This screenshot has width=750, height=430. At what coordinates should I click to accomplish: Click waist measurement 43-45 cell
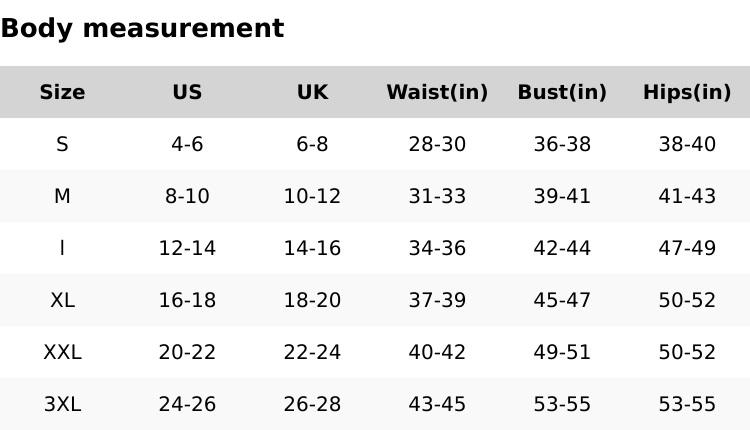pyautogui.click(x=437, y=404)
